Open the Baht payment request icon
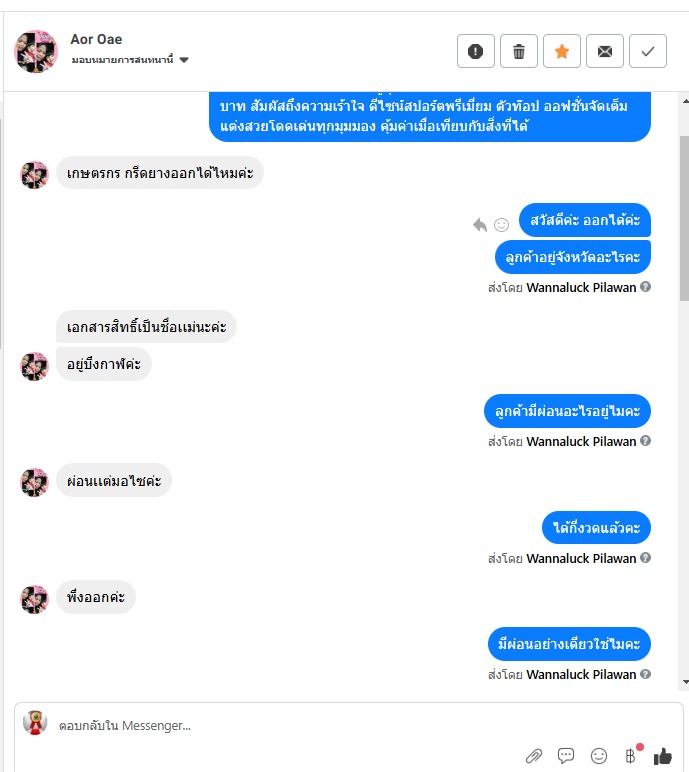 click(631, 755)
